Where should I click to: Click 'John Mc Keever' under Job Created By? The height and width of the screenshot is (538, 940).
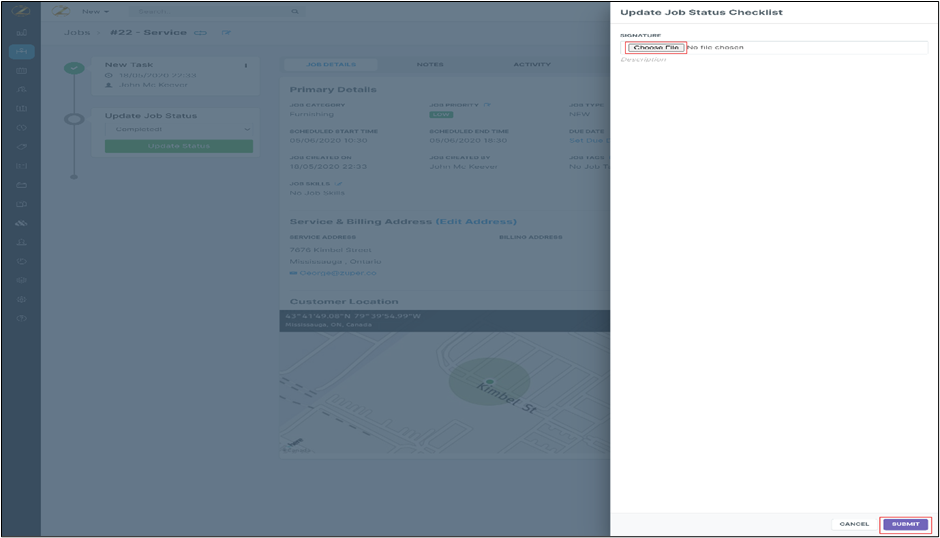[x=463, y=167]
